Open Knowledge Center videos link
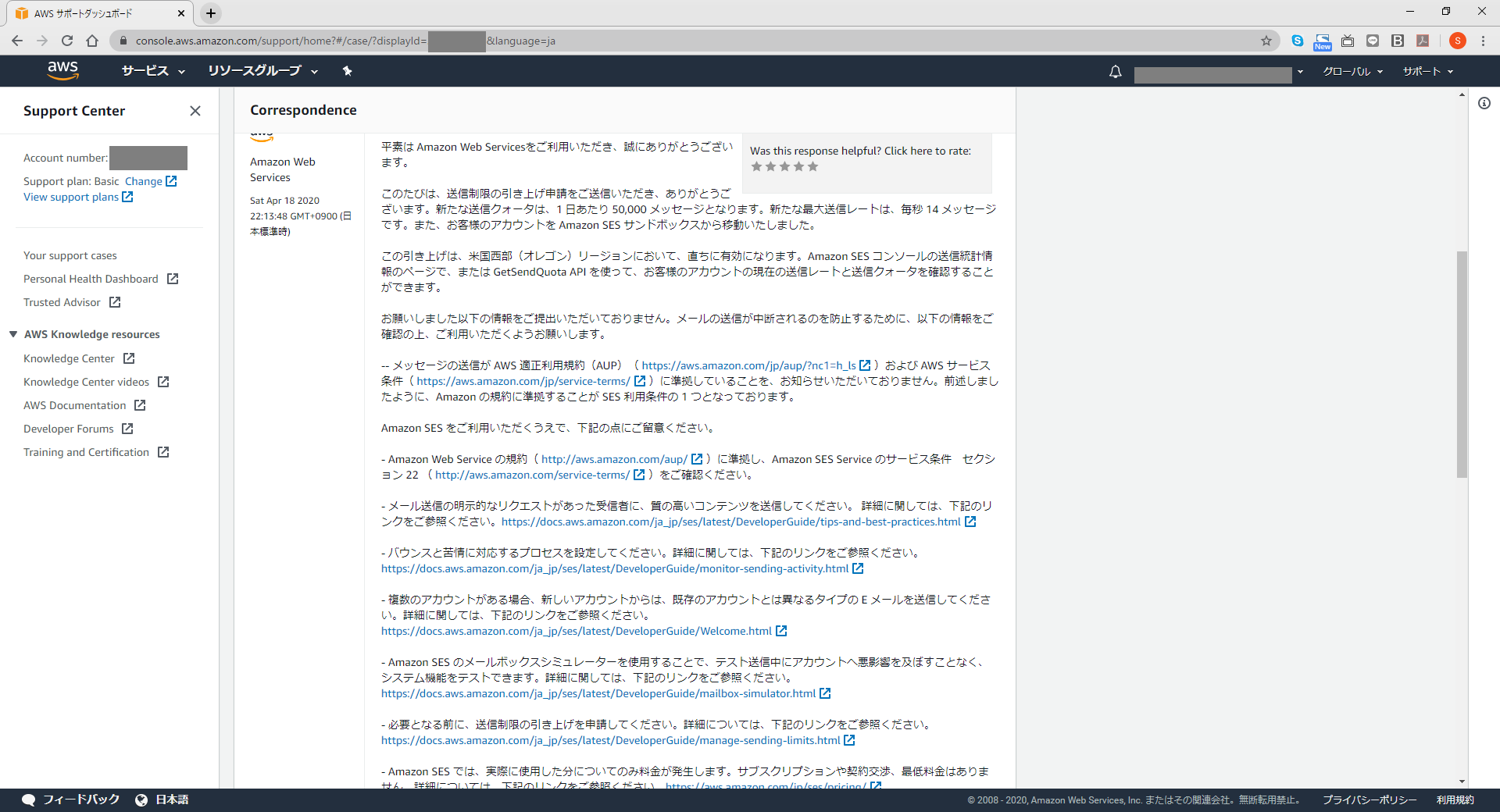Image resolution: width=1500 pixels, height=812 pixels. pyautogui.click(x=86, y=382)
